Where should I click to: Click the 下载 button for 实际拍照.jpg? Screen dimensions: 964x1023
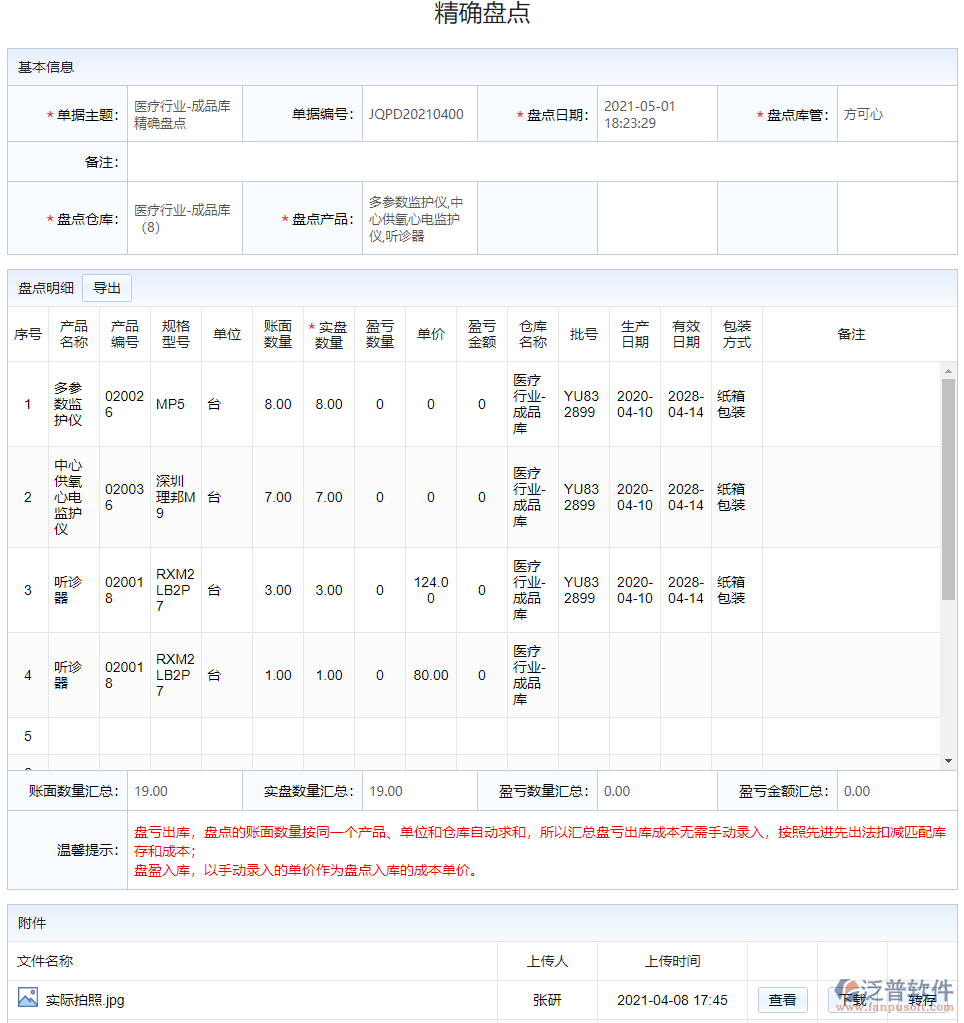[x=851, y=999]
